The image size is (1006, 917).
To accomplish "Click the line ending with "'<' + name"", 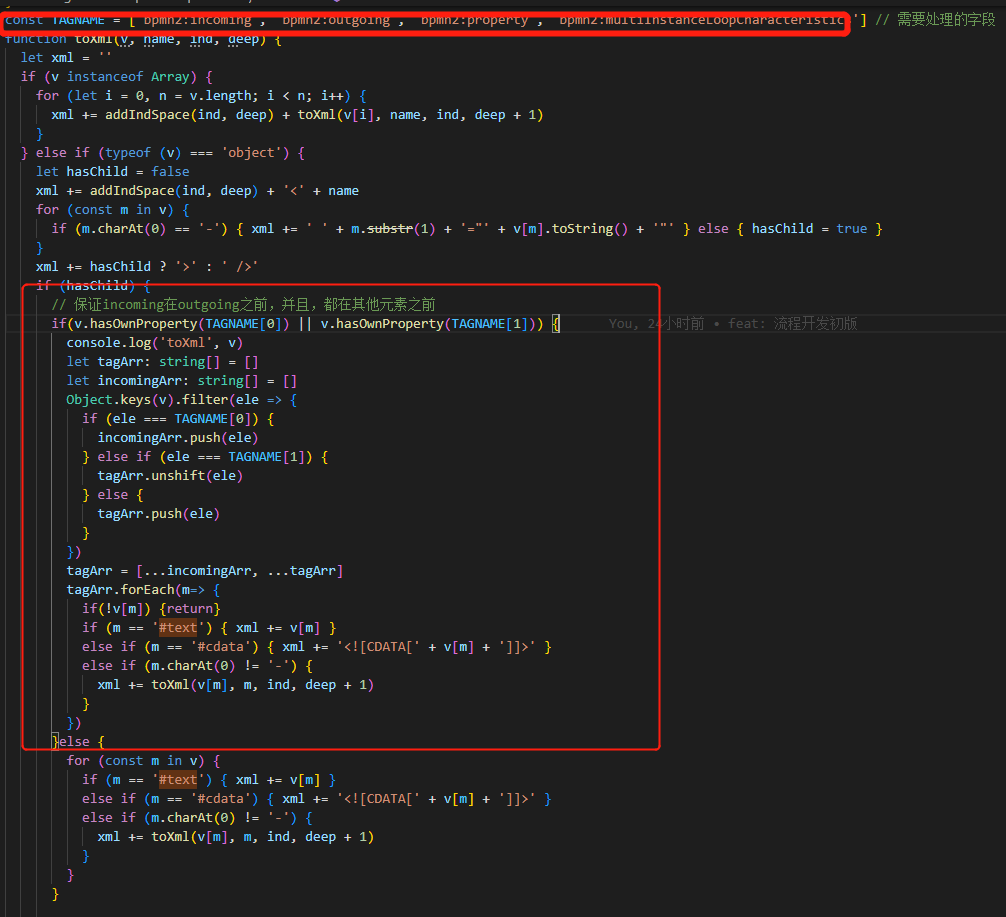I will point(198,191).
